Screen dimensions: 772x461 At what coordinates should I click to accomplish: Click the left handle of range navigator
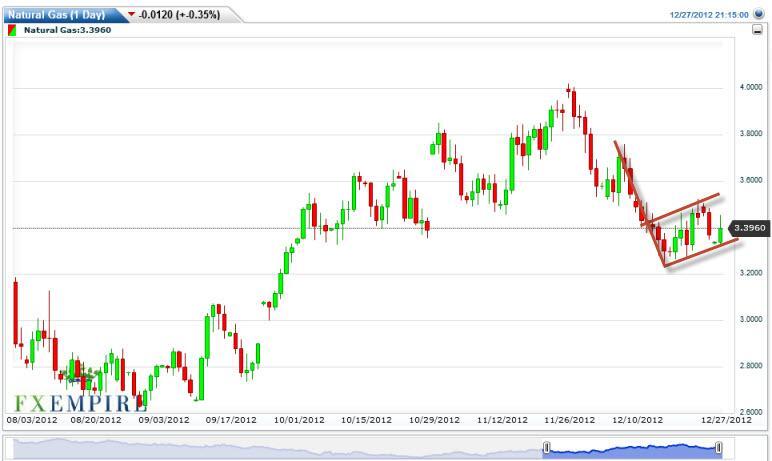coord(547,447)
